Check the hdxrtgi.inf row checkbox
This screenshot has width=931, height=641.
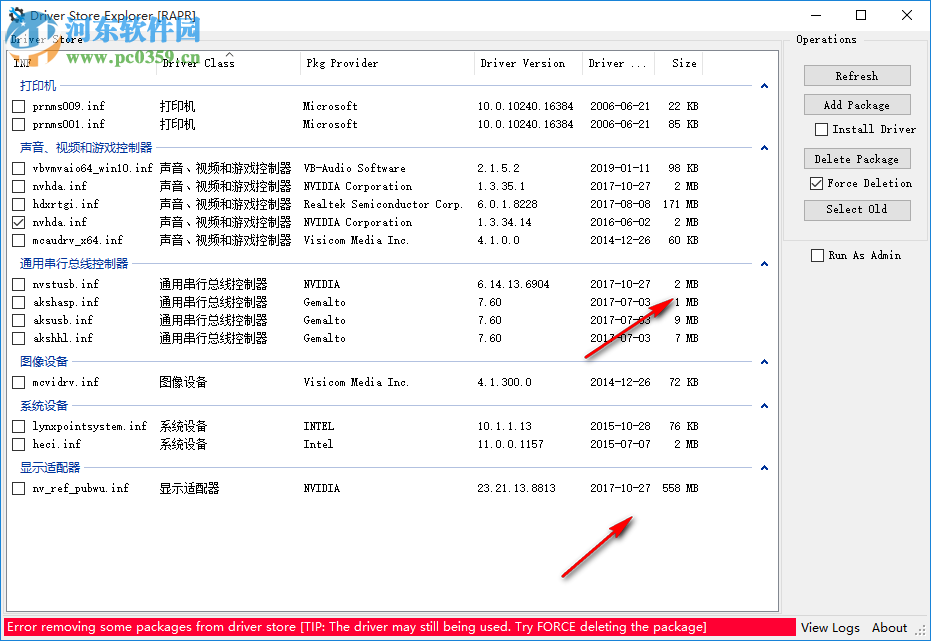click(18, 204)
